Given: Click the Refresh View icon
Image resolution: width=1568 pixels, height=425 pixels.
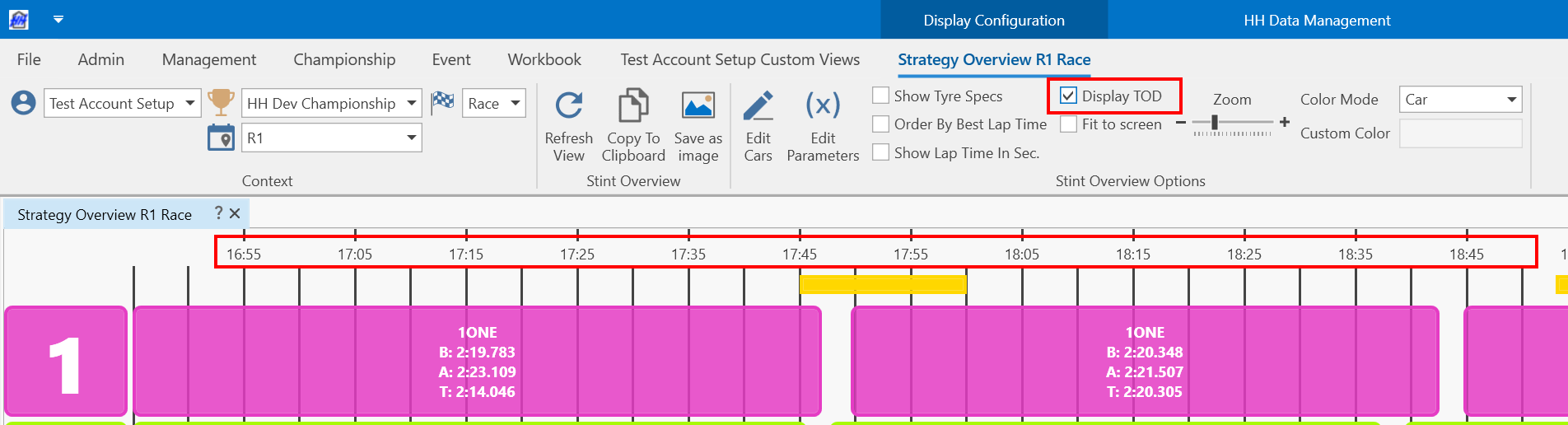Looking at the screenshot, I should coord(568,106).
